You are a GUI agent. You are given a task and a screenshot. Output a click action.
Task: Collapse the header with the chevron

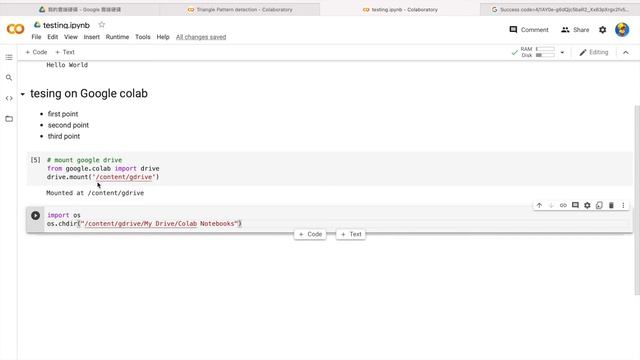click(x=626, y=52)
